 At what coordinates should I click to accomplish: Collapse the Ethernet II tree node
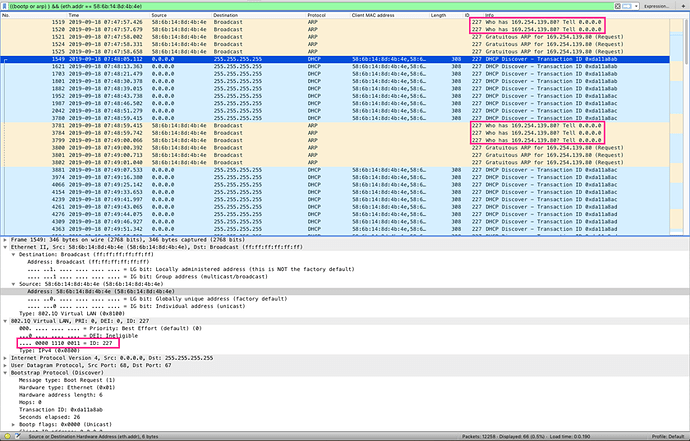pos(5,247)
